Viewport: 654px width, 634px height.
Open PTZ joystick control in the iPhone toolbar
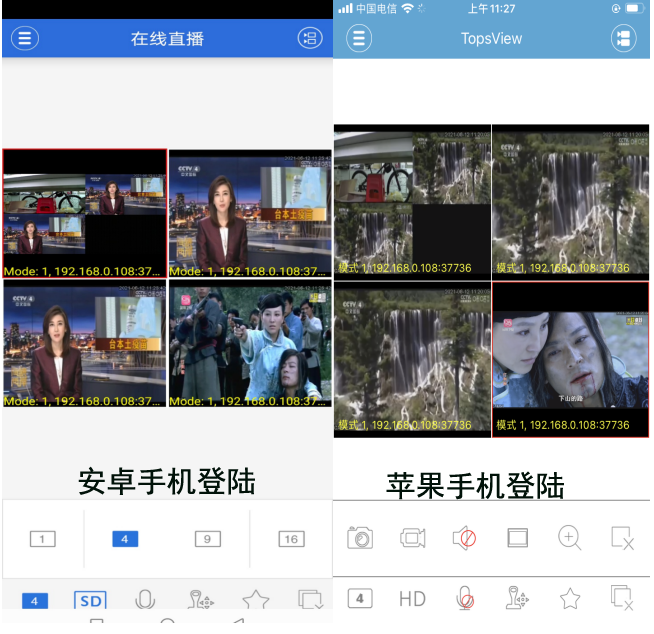516,598
